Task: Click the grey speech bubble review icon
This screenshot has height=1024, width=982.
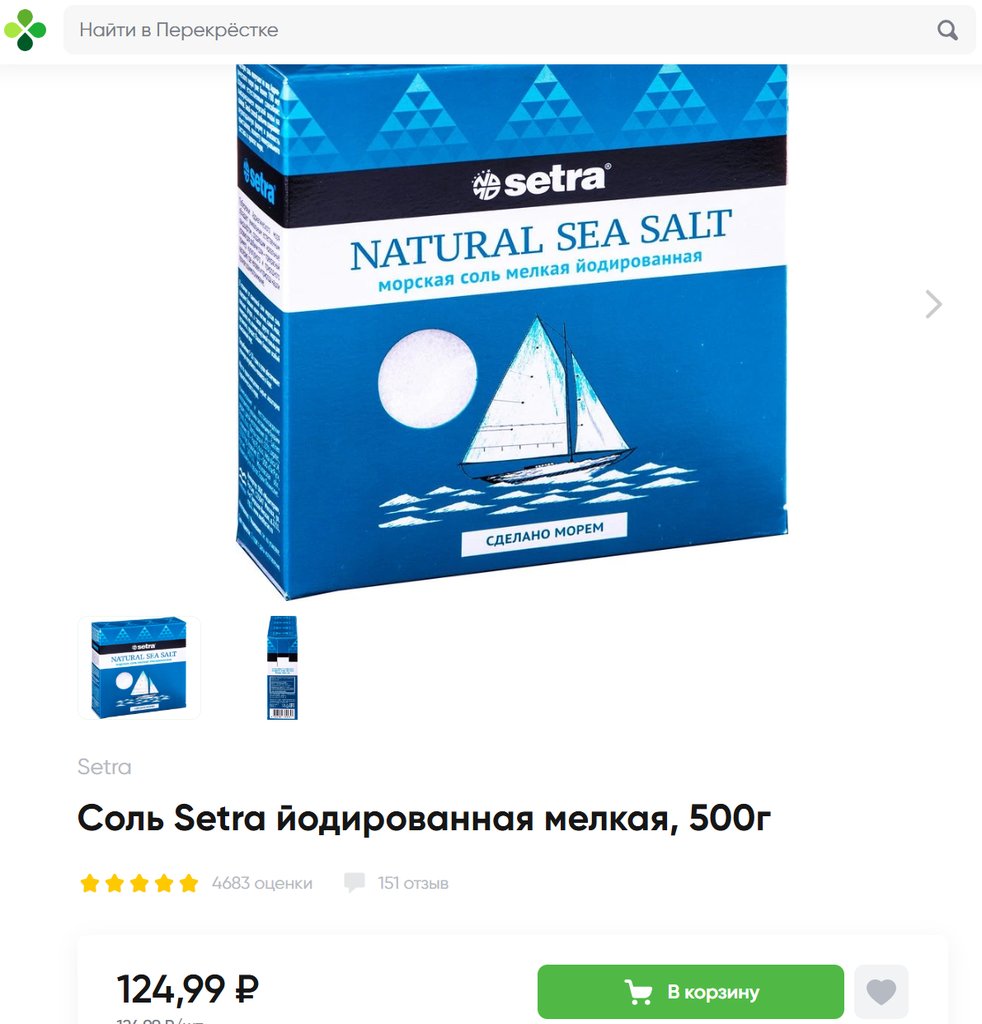Action: point(355,883)
